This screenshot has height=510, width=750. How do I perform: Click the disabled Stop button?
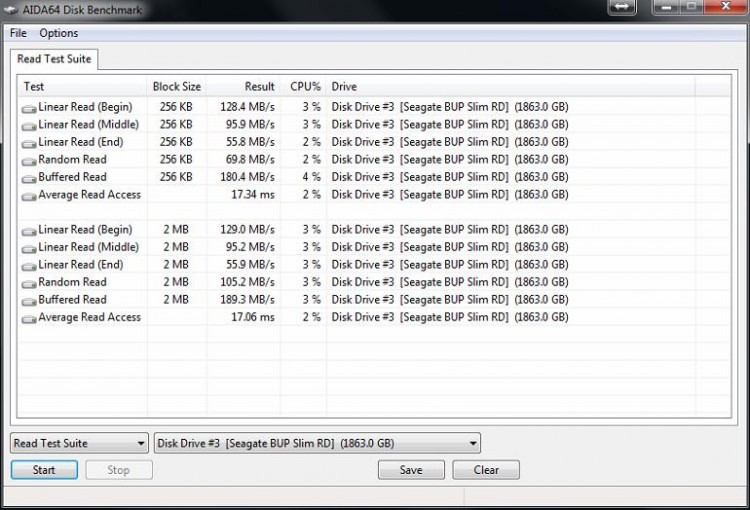(119, 470)
